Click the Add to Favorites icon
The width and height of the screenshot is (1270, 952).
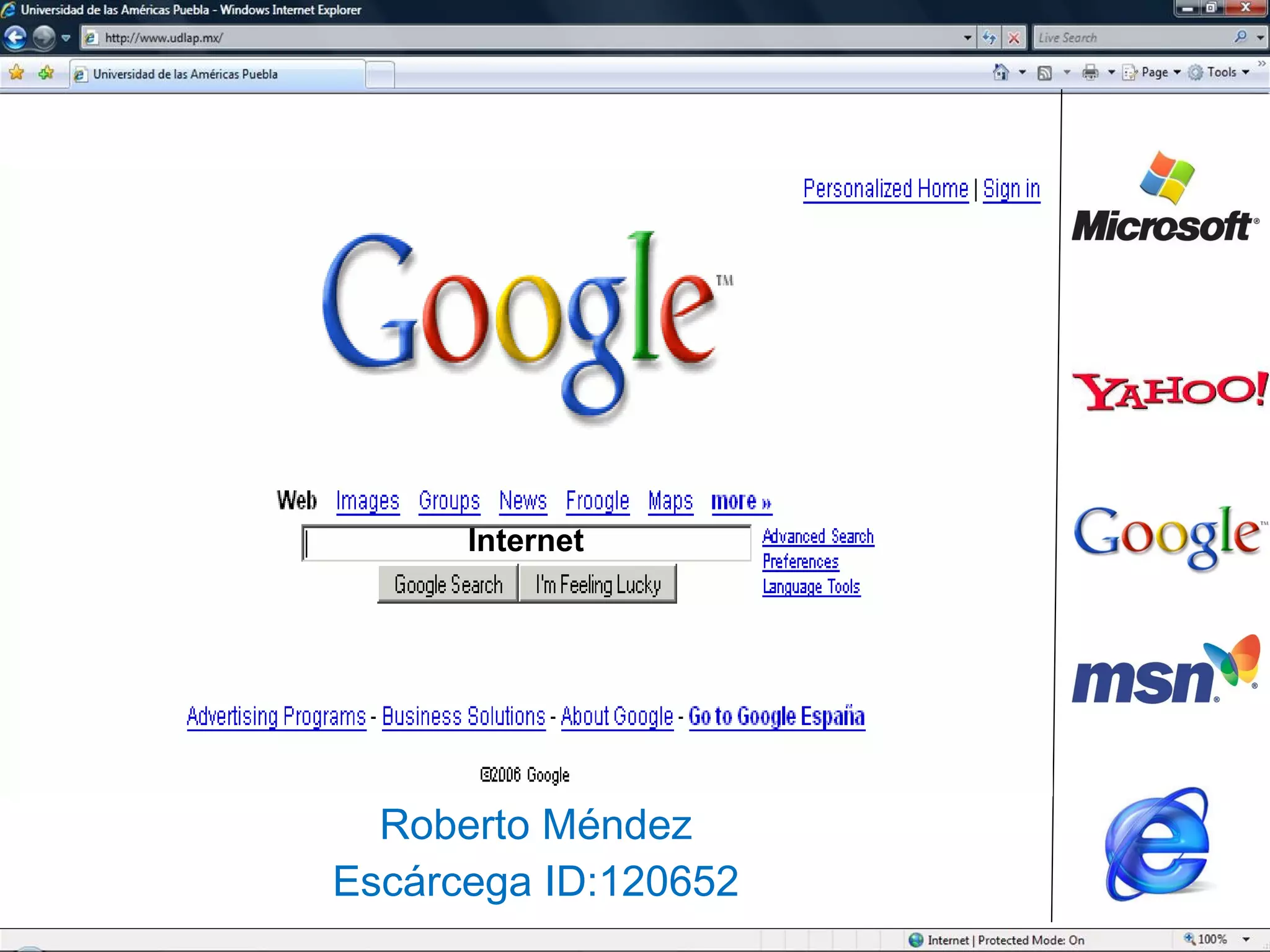click(x=46, y=73)
